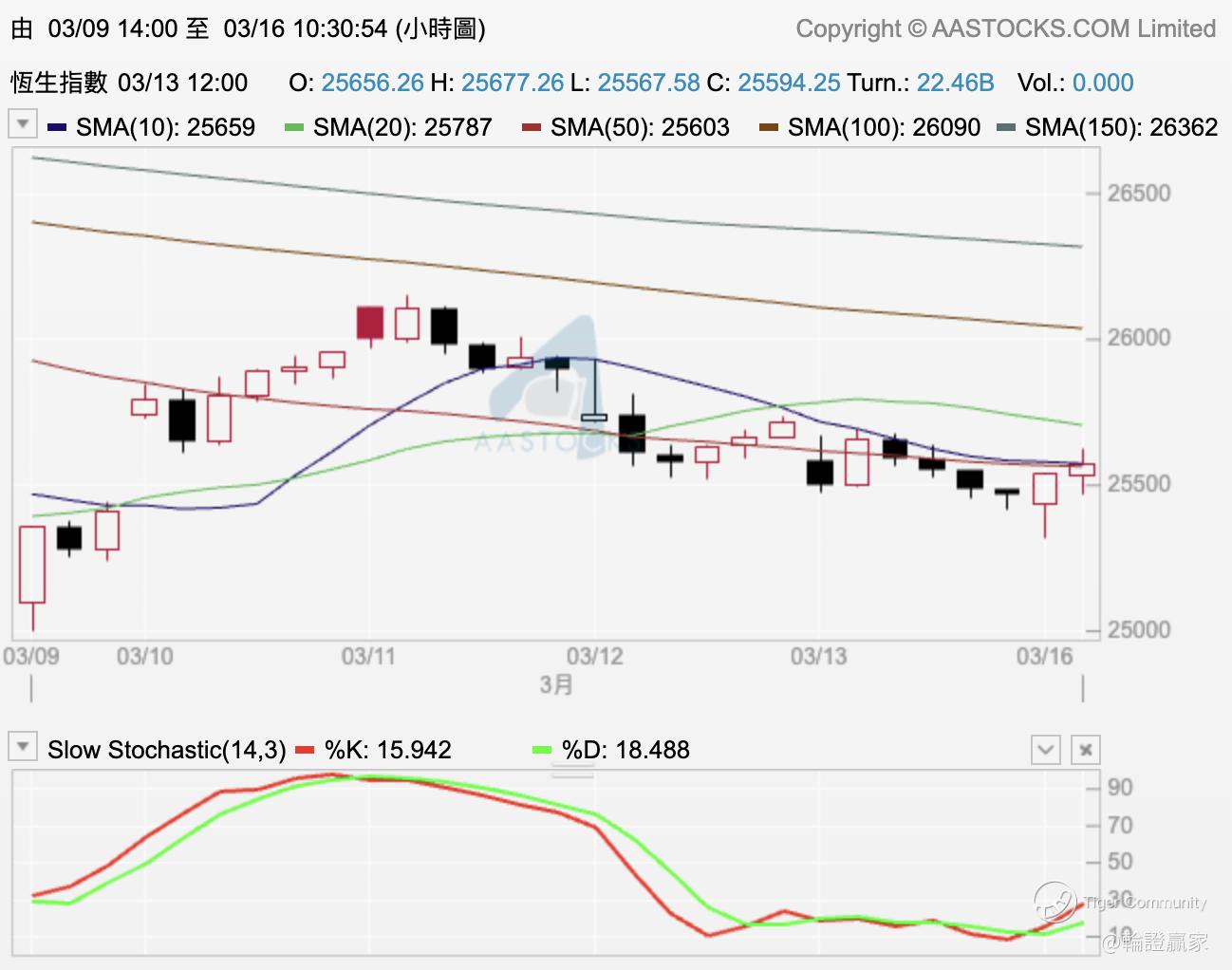Click the chart date range header text
The image size is (1232, 970).
pyautogui.click(x=248, y=28)
